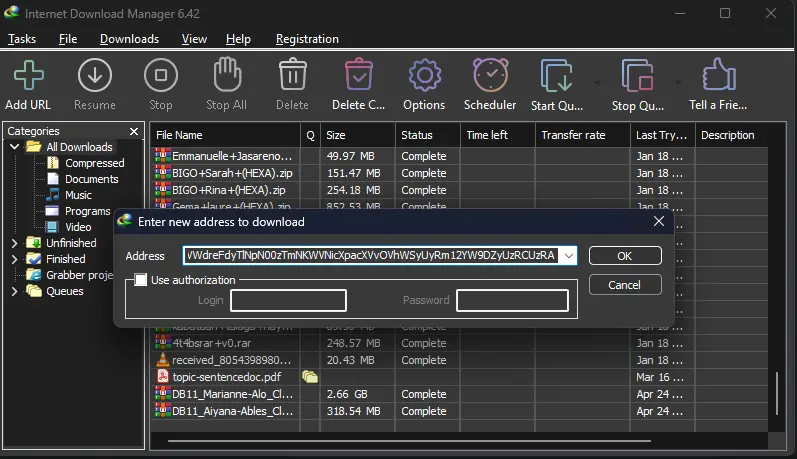Select the BIGO+Sarah+(HEXA).zip row
Image resolution: width=797 pixels, height=459 pixels.
coord(459,173)
